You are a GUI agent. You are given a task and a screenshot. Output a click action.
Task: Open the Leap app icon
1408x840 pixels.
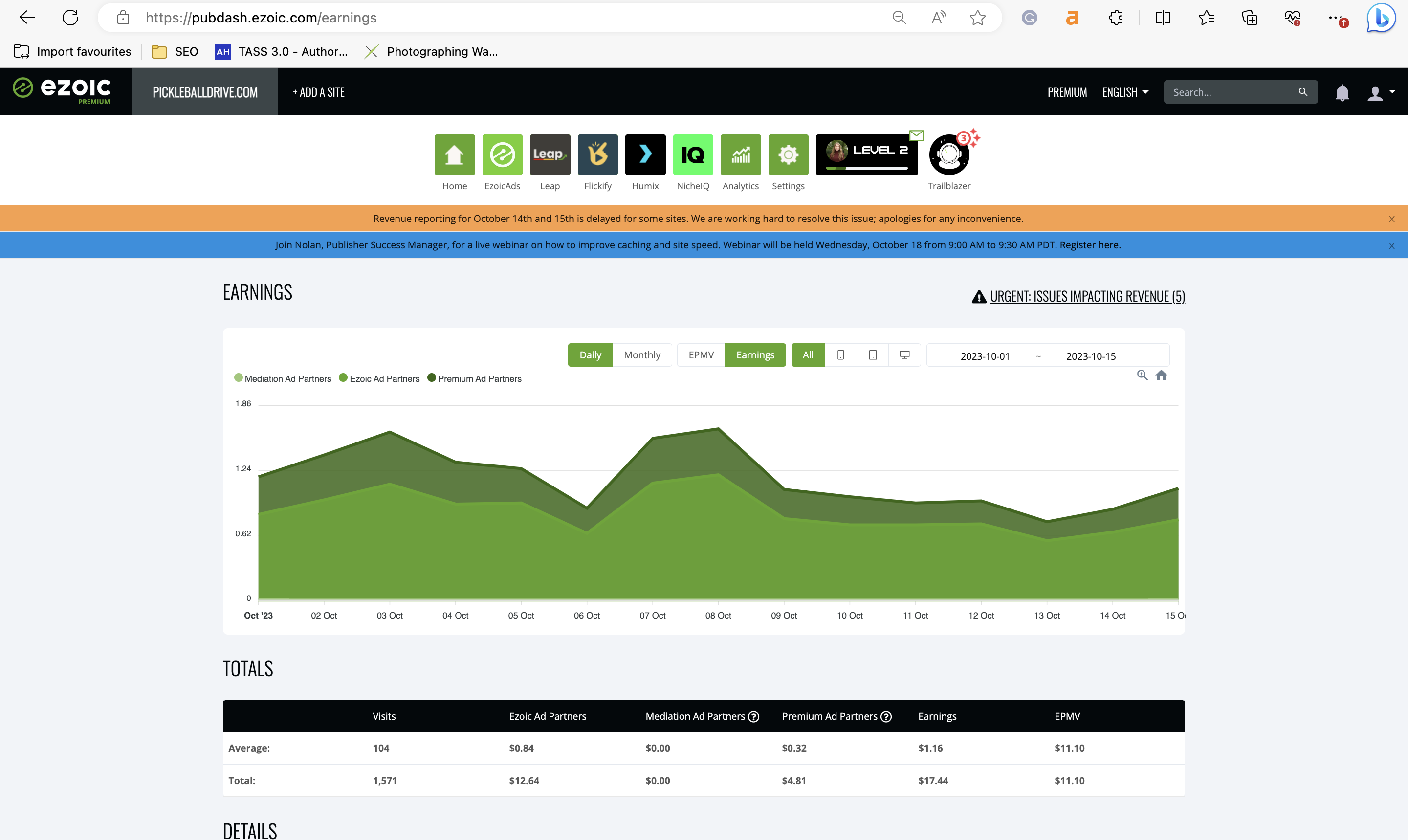click(x=550, y=155)
